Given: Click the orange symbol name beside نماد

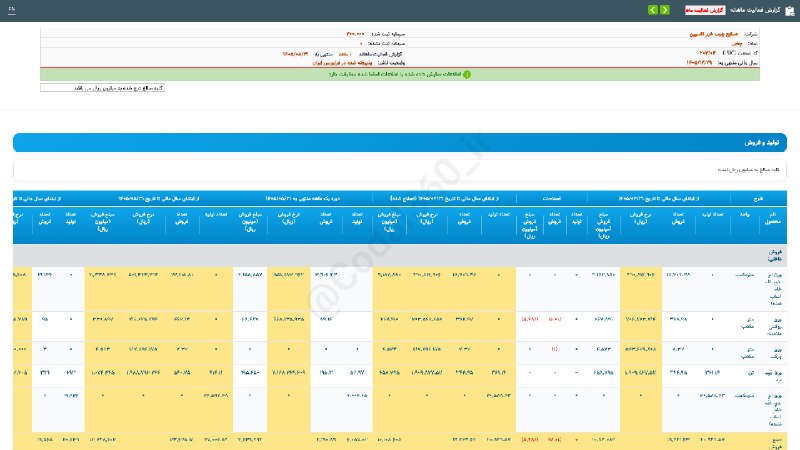Looking at the screenshot, I should coord(736,43).
